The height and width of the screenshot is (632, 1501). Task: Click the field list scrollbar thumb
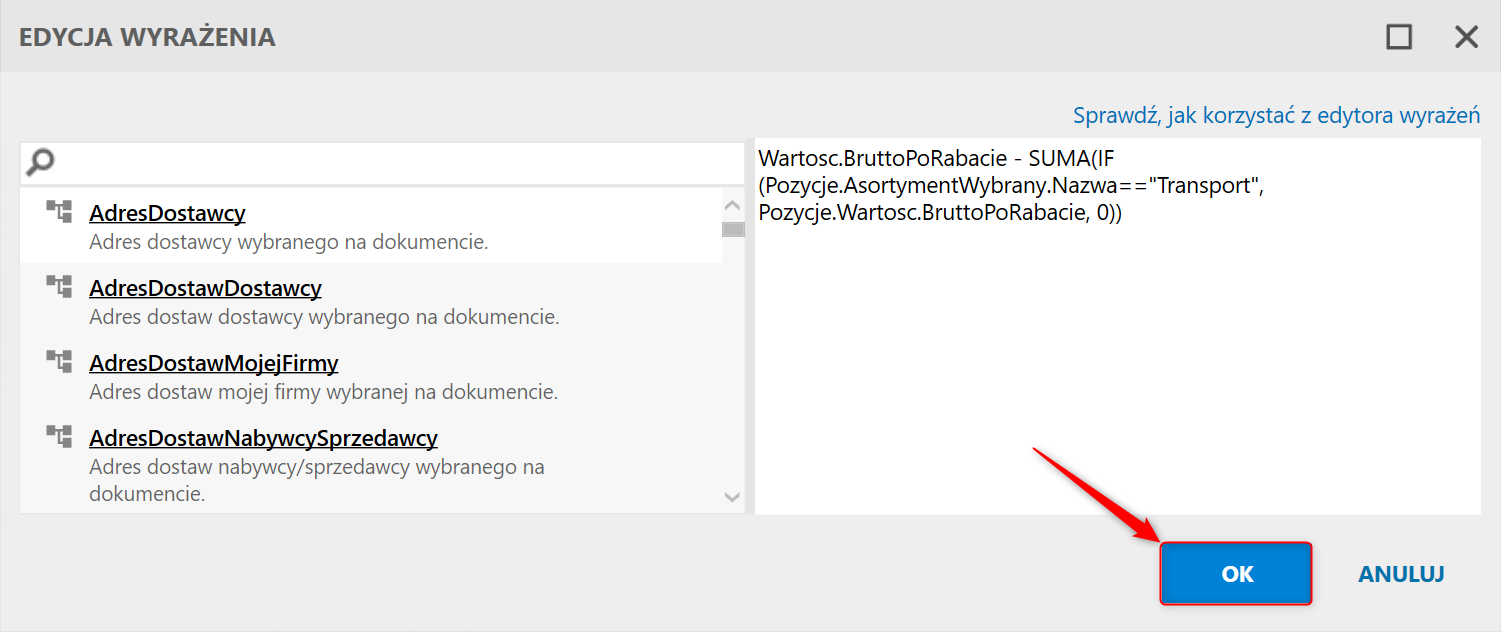[x=733, y=230]
